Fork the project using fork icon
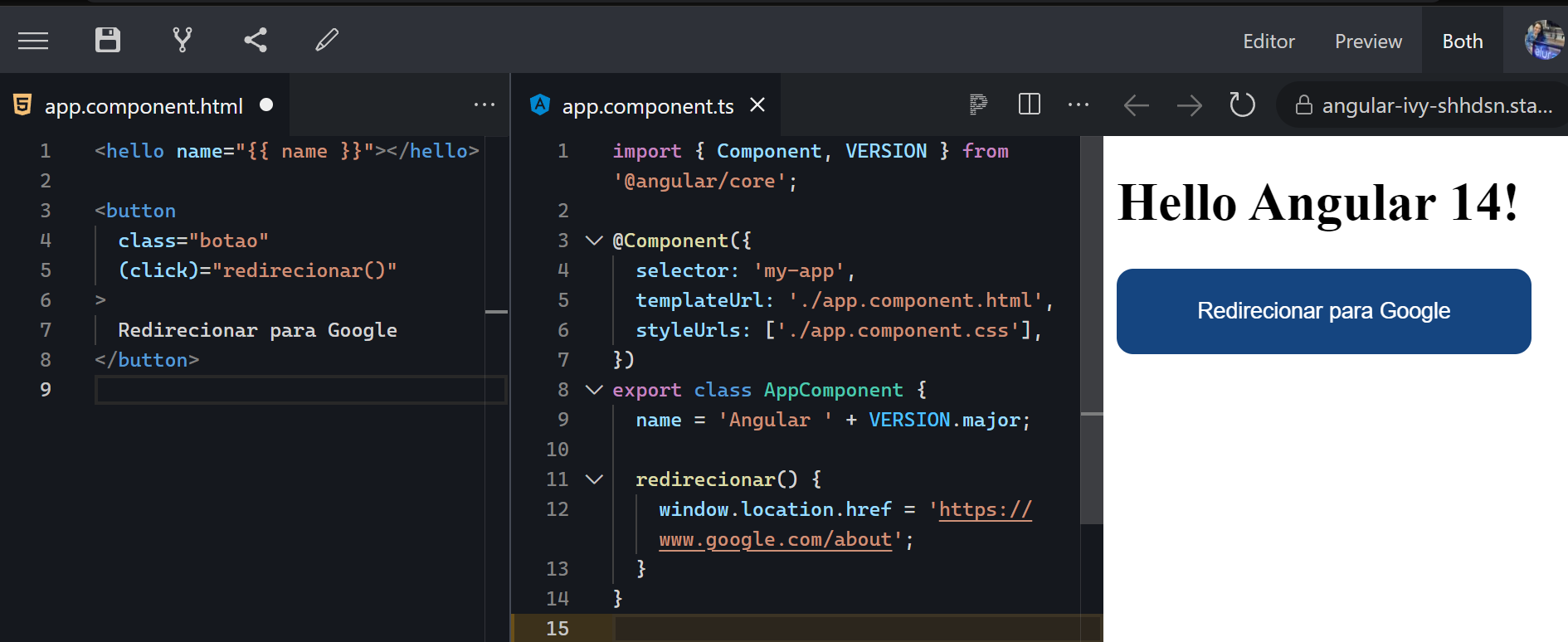Viewport: 1568px width, 642px height. [x=183, y=40]
